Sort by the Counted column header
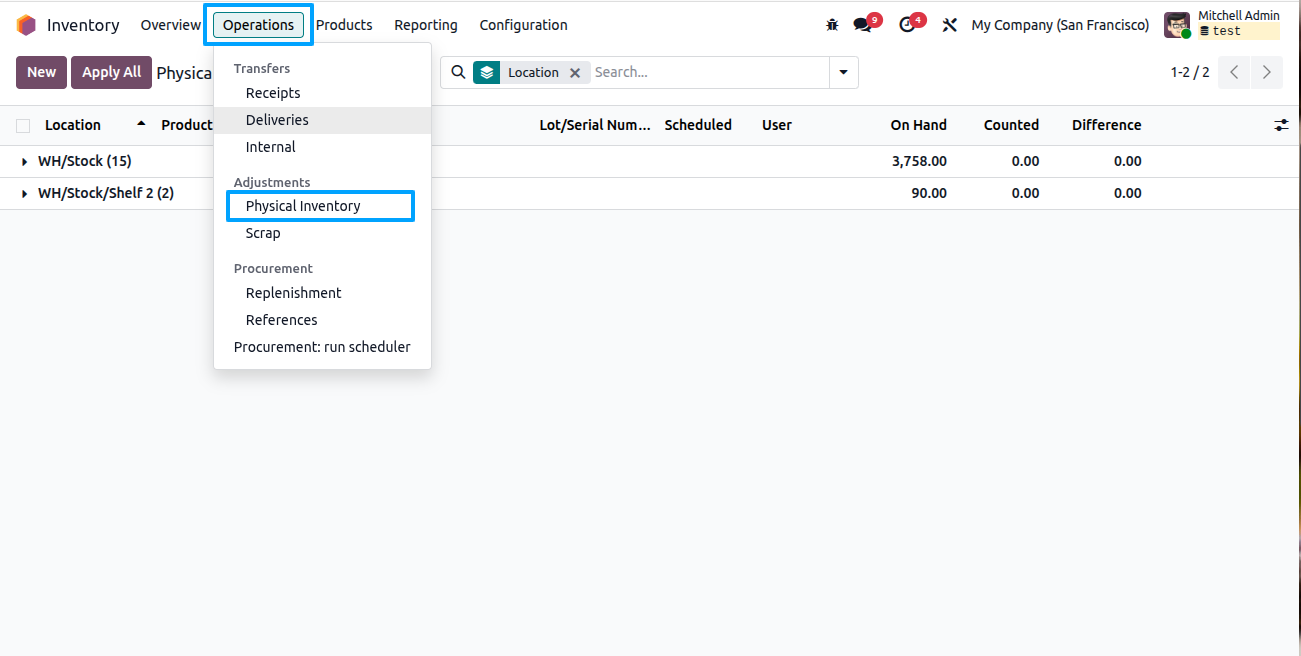The height and width of the screenshot is (656, 1301). 1011,125
